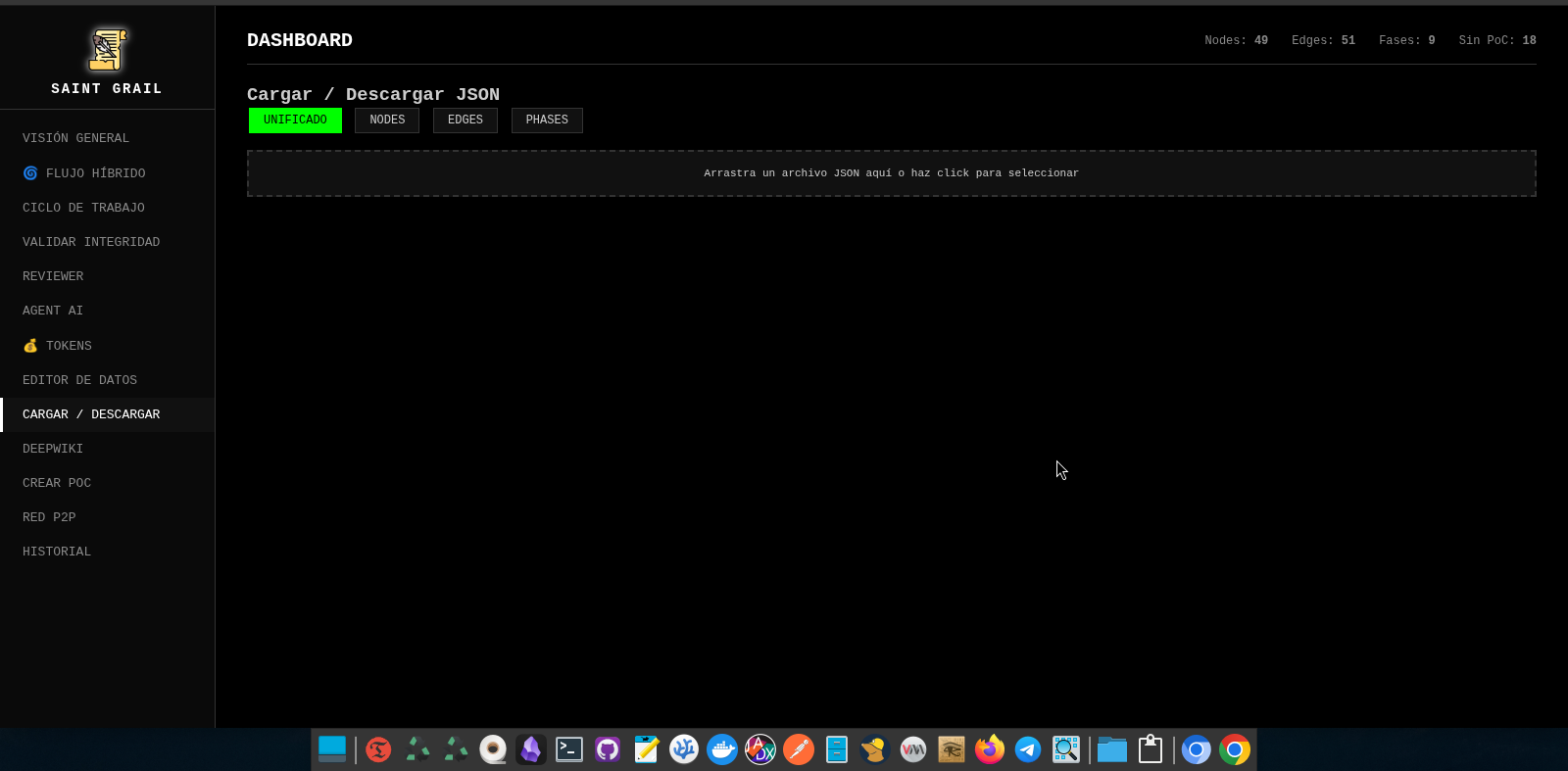Switch to the EDGES tab
Image resolution: width=1568 pixels, height=771 pixels.
pyautogui.click(x=465, y=120)
